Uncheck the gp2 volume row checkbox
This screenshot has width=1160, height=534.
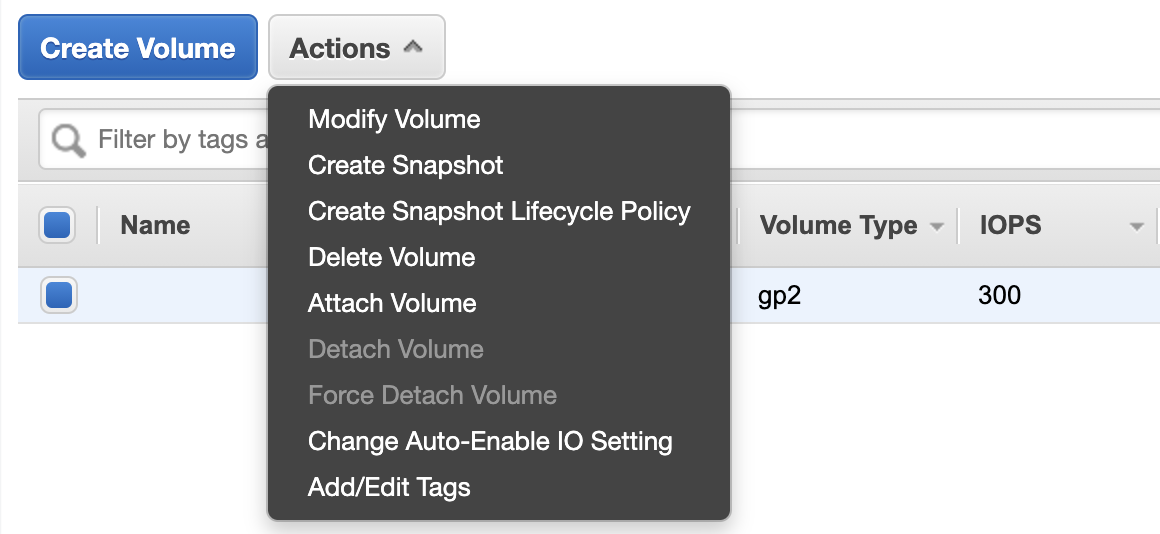[x=58, y=294]
